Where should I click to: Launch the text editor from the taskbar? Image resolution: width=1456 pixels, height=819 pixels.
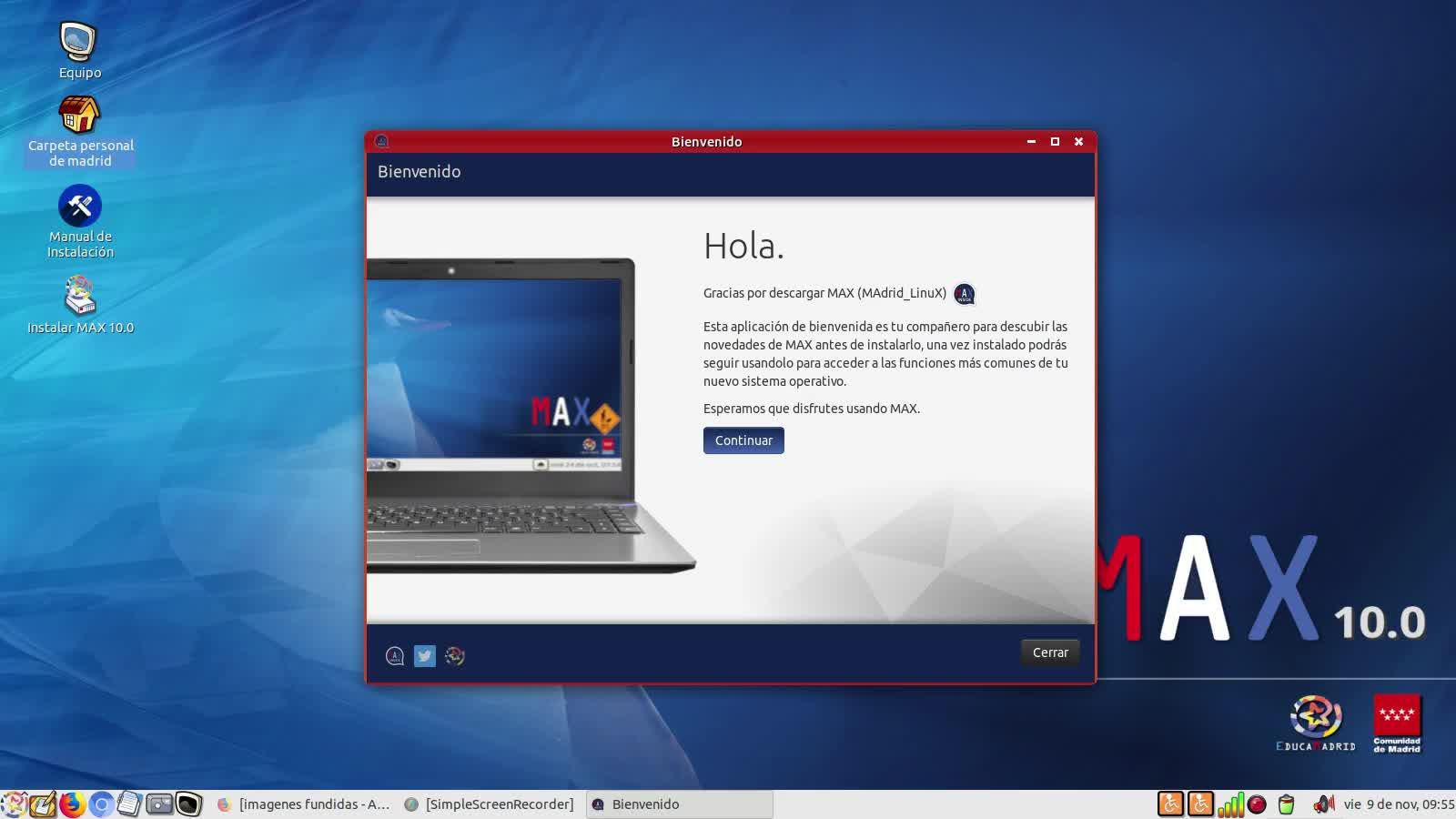(42, 804)
